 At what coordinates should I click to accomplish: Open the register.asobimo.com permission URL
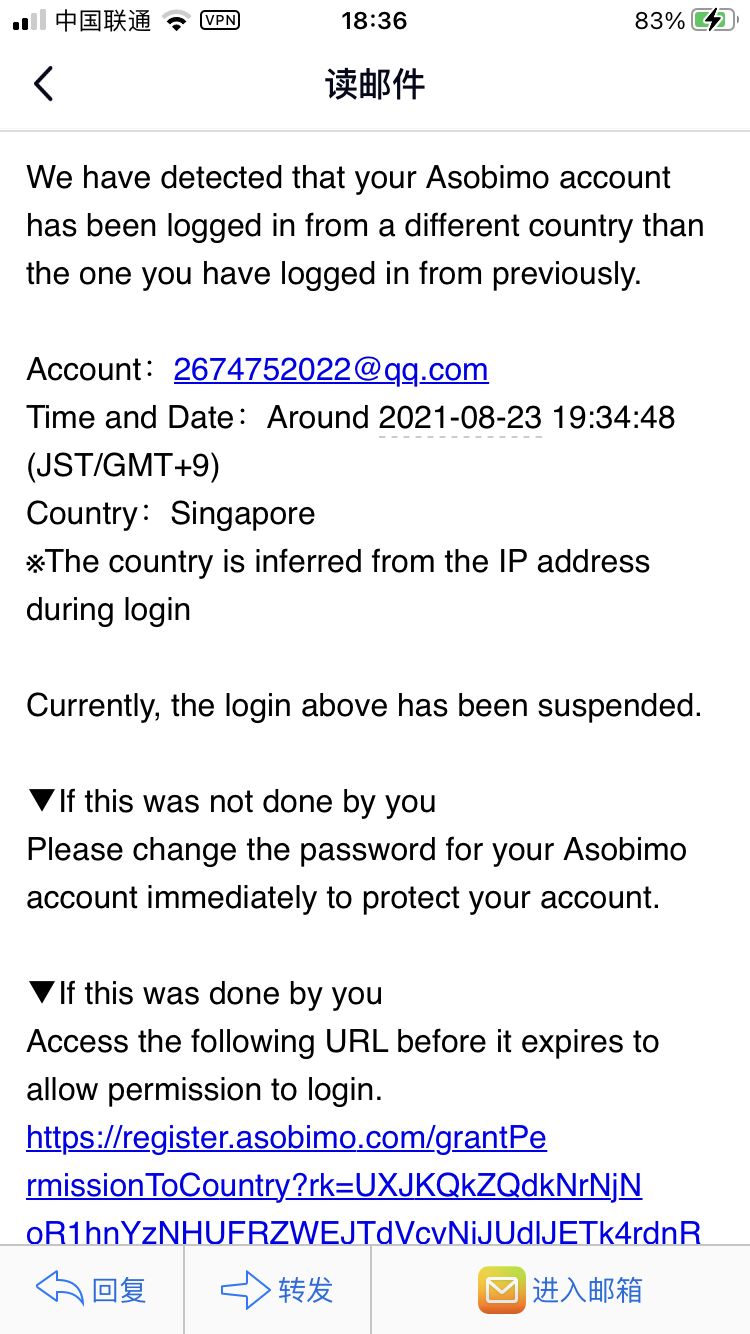(286, 1137)
